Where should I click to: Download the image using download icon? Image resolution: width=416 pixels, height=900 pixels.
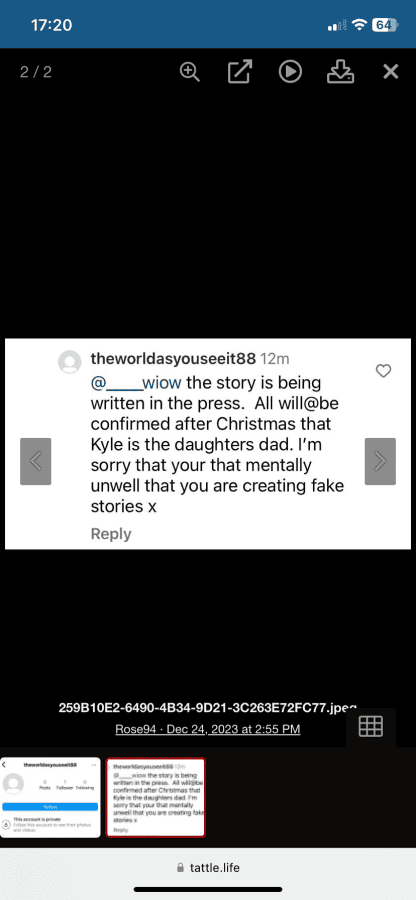pos(340,72)
